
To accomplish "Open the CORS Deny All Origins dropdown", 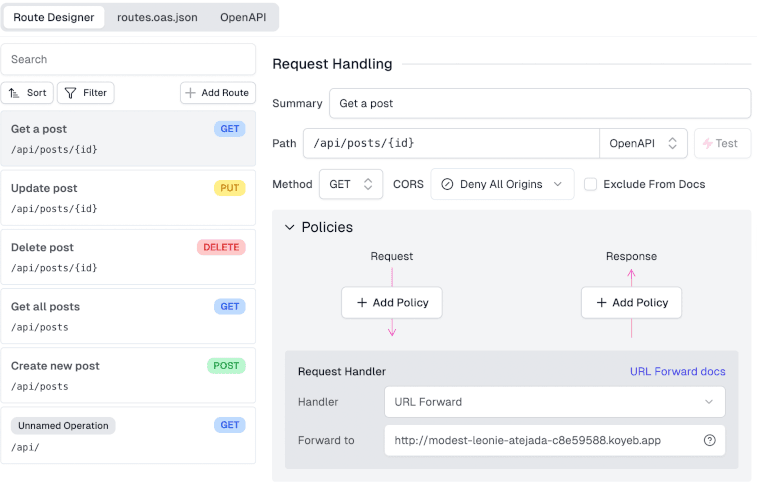I will click(x=502, y=184).
